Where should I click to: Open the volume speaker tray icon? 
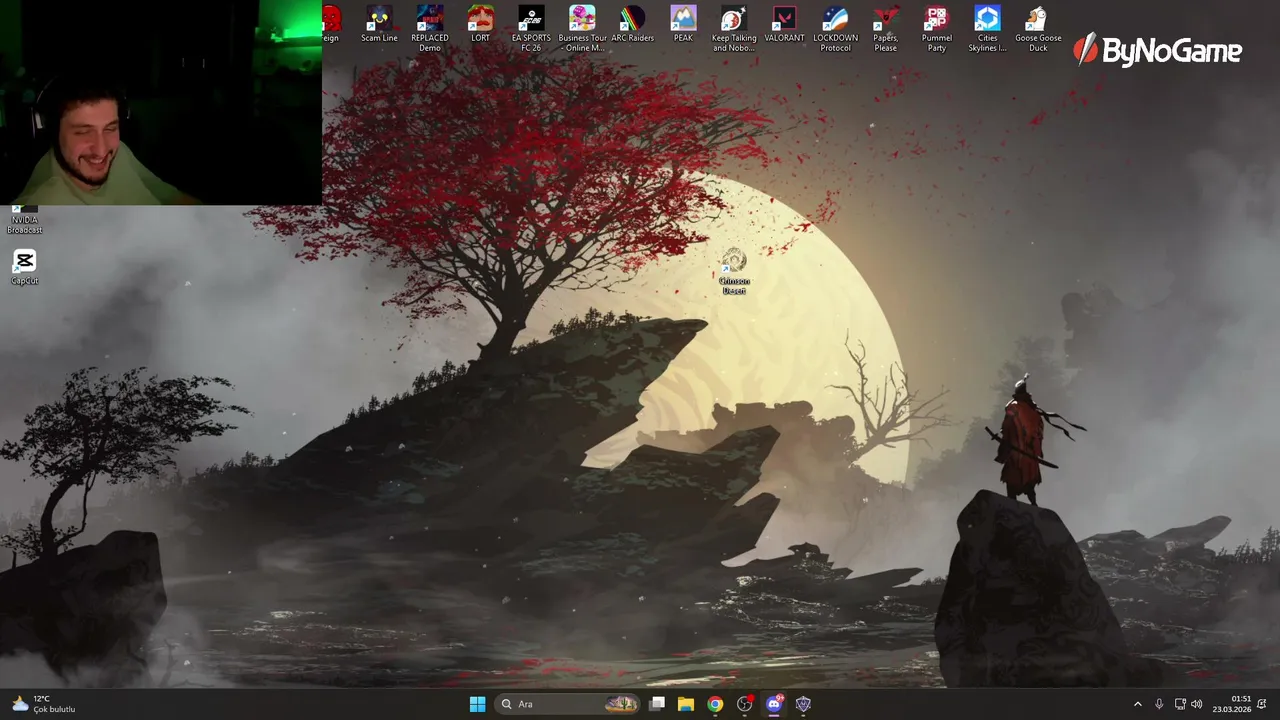tap(1197, 704)
